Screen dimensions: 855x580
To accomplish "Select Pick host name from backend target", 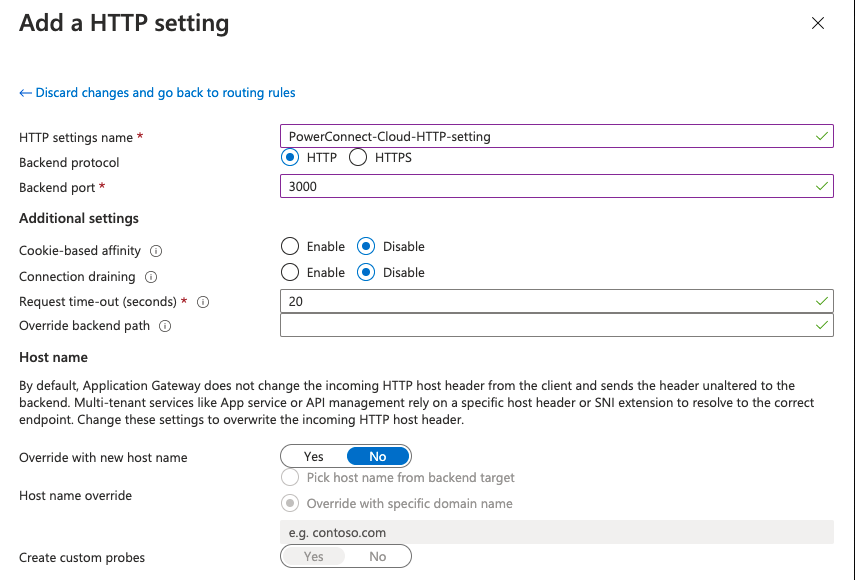I will [290, 478].
